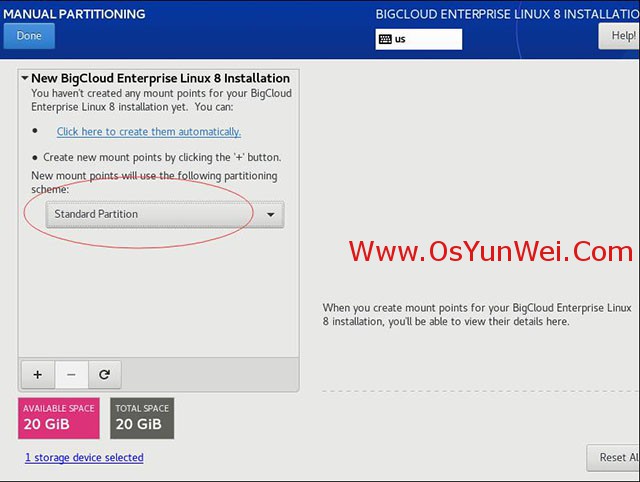Open the Standard Partition scheme dropdown
The width and height of the screenshot is (640, 482).
click(165, 214)
